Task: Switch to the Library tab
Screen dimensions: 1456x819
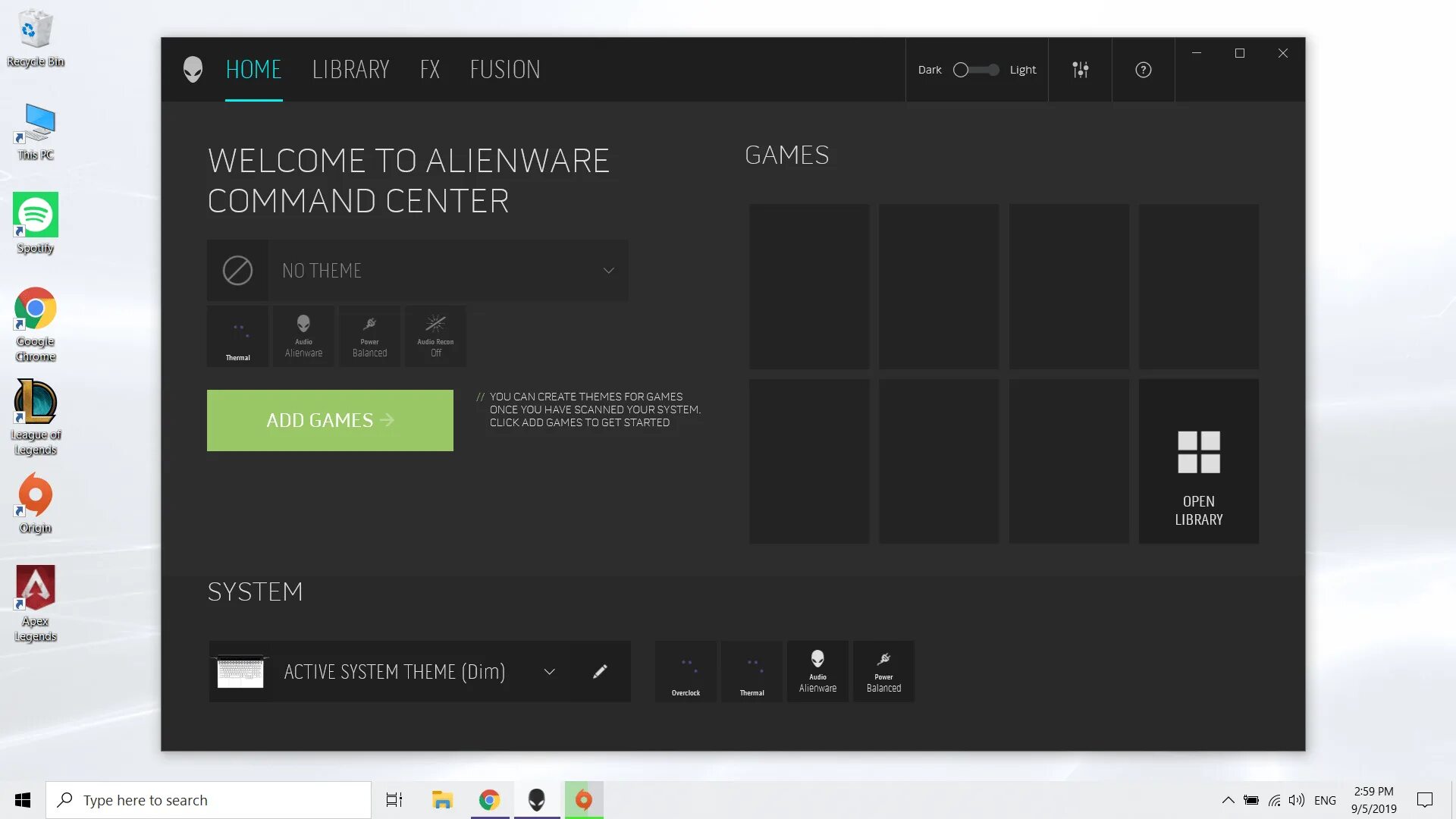Action: [x=350, y=70]
